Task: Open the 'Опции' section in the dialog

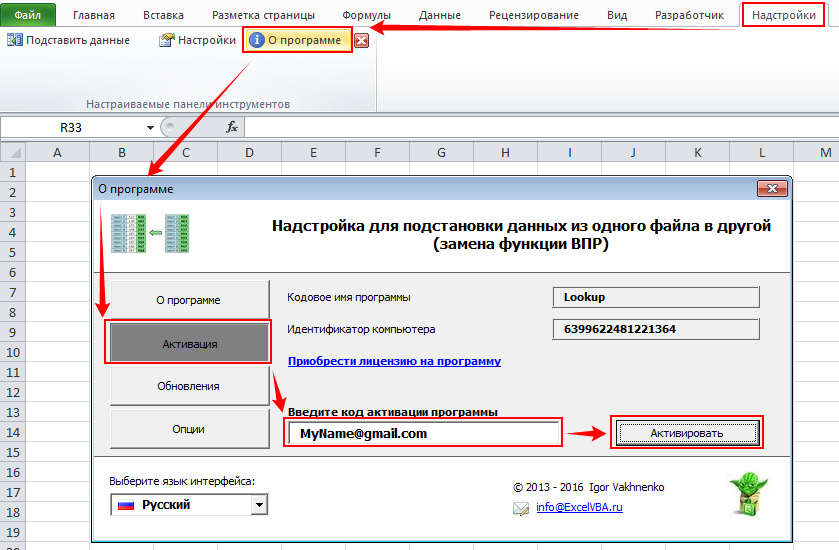Action: pos(189,429)
